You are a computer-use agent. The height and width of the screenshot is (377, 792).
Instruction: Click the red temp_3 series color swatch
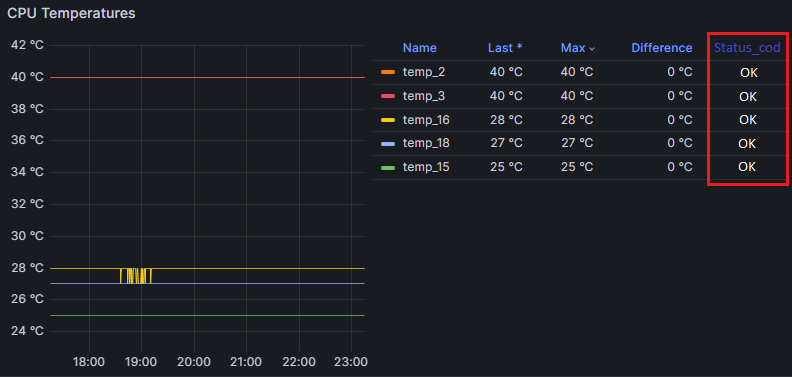click(x=388, y=96)
